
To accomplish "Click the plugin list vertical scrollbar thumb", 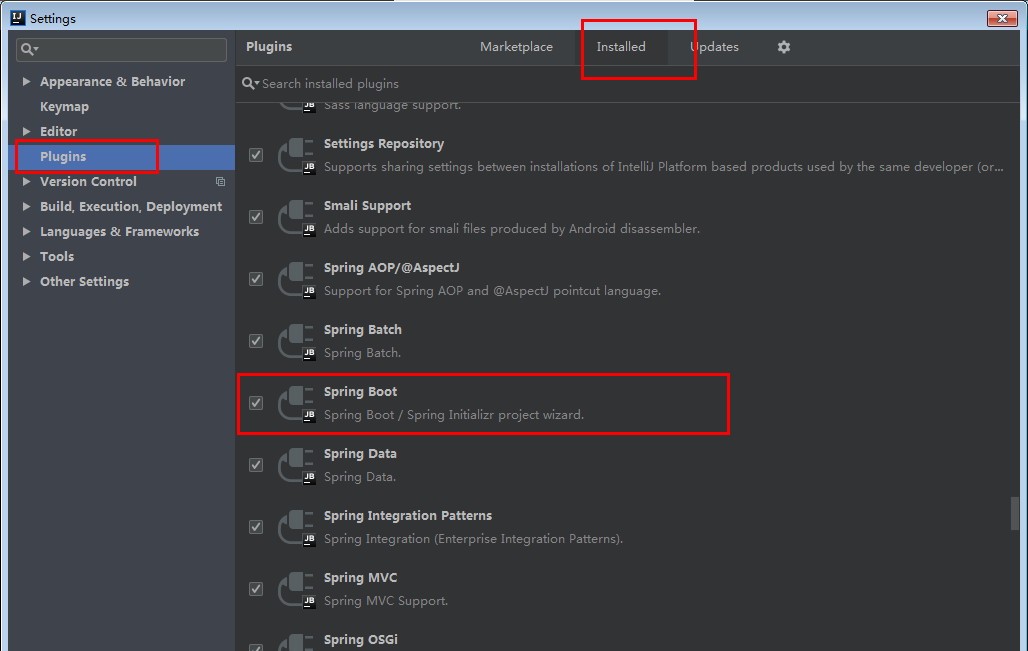I will point(1015,513).
